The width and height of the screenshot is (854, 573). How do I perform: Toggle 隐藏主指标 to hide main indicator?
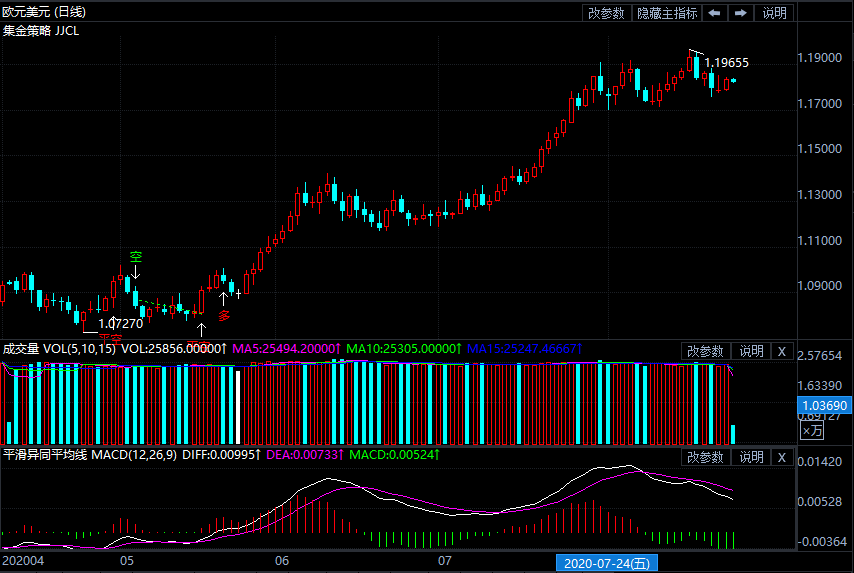667,13
